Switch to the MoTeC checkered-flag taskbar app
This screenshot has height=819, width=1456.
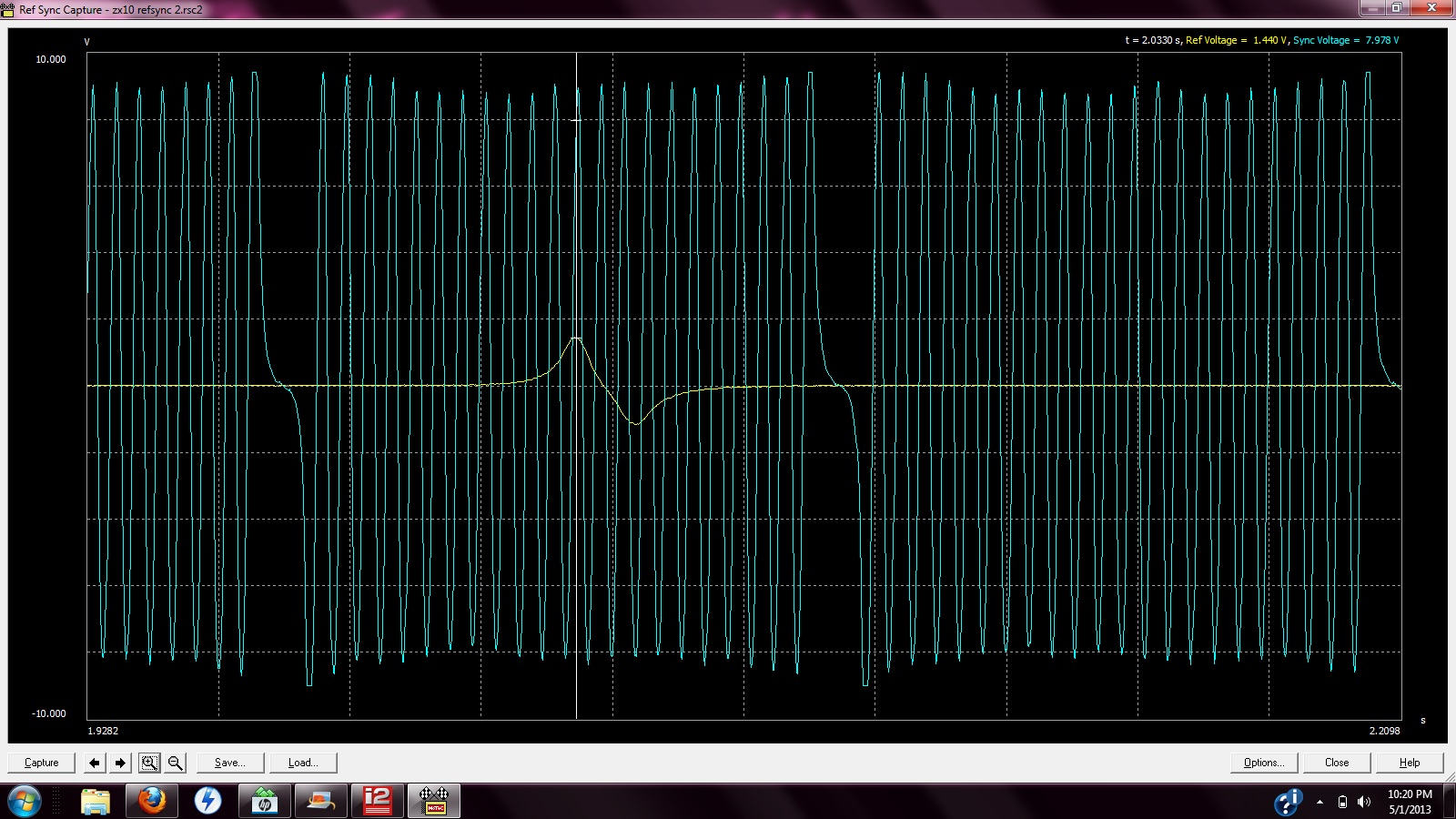(x=434, y=801)
